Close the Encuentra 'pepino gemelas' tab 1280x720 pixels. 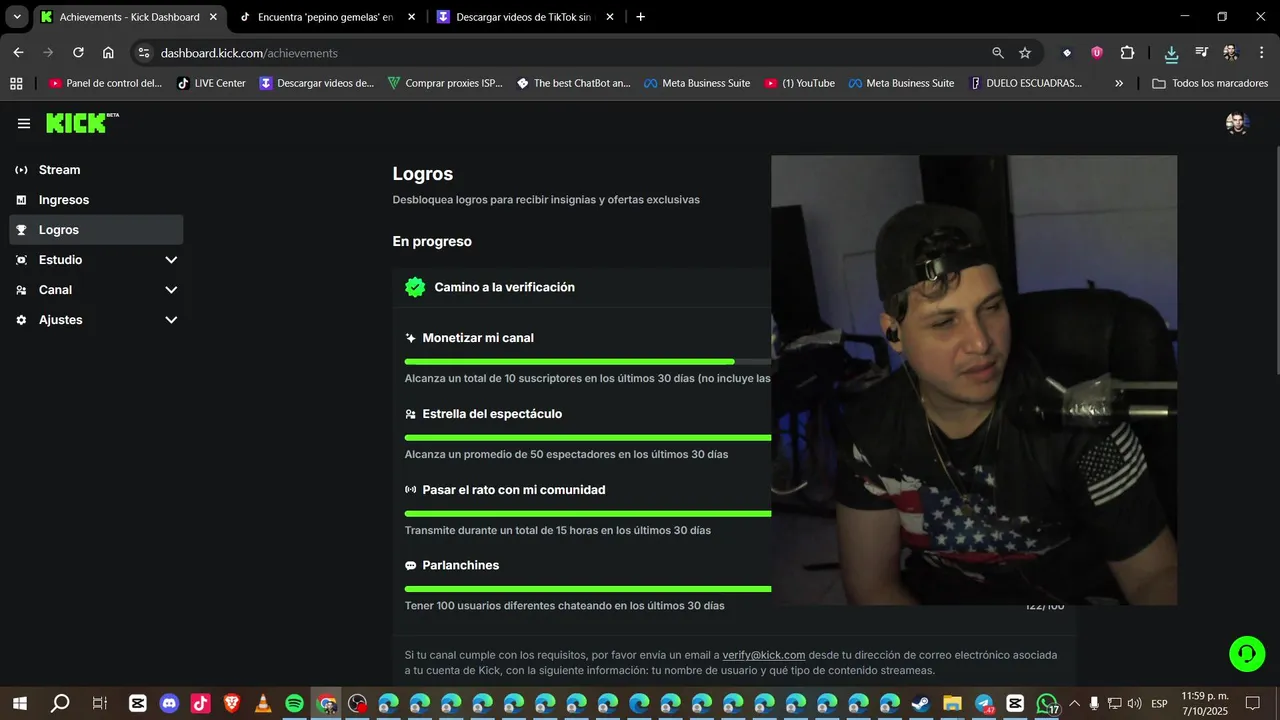pos(411,17)
